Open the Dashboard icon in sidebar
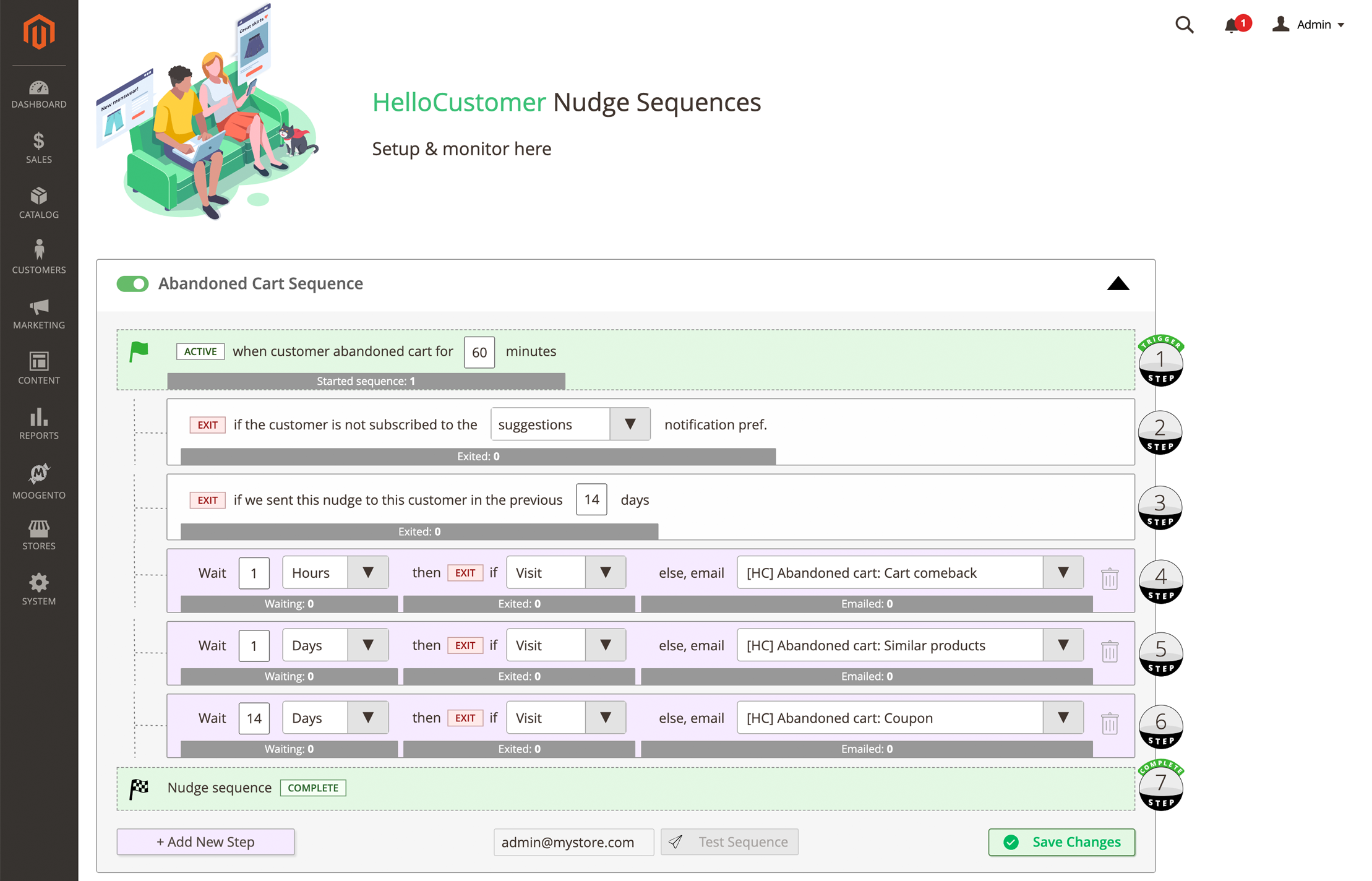This screenshot has height=881, width=1372. tap(38, 88)
